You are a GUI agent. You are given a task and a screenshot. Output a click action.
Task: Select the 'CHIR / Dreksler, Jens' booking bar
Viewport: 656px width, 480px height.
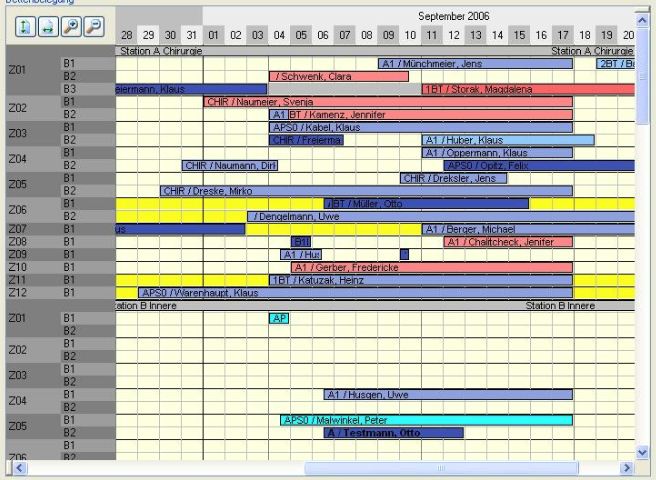tap(454, 178)
